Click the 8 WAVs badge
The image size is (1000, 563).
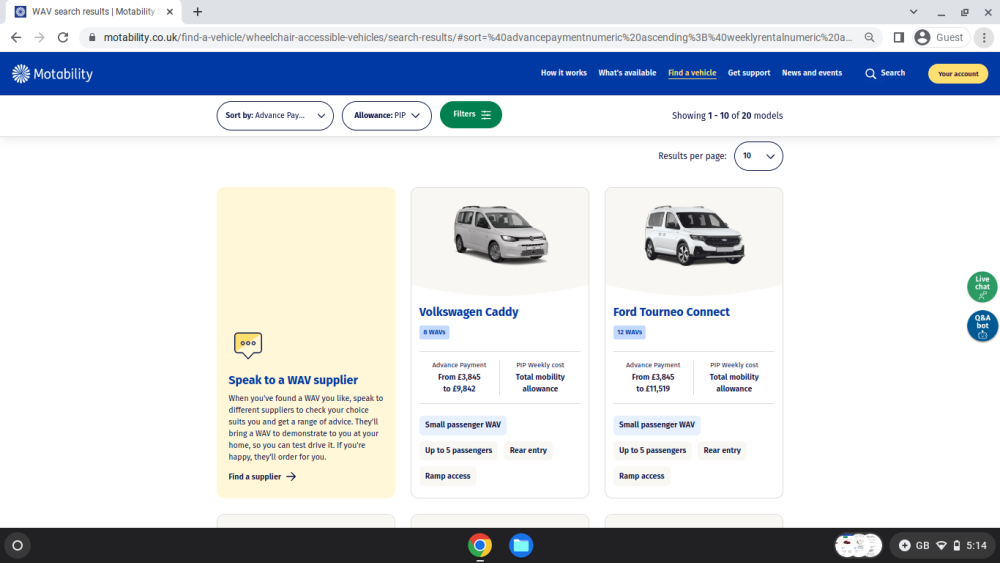(x=434, y=332)
